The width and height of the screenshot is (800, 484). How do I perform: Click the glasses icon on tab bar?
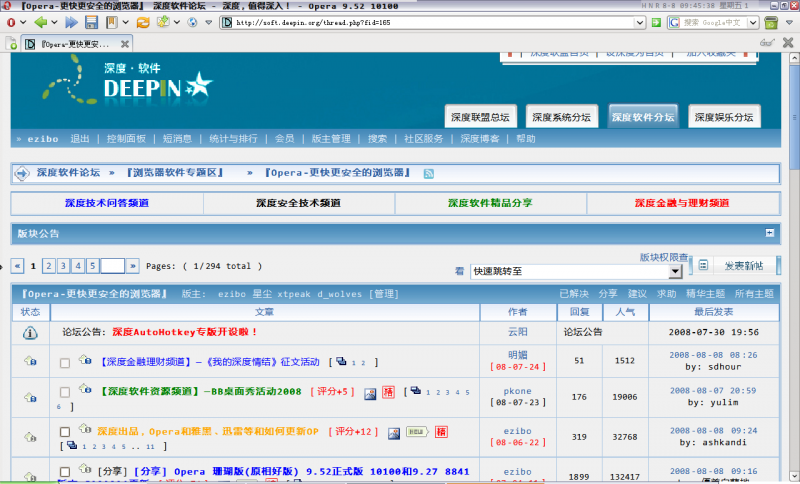click(767, 43)
